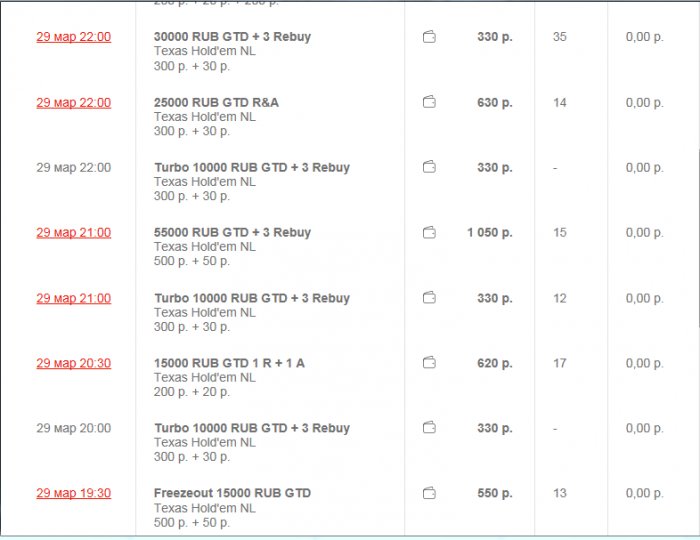
Task: Click wallet icon for 22:00 Turbo 10000 row
Action: 429,167
